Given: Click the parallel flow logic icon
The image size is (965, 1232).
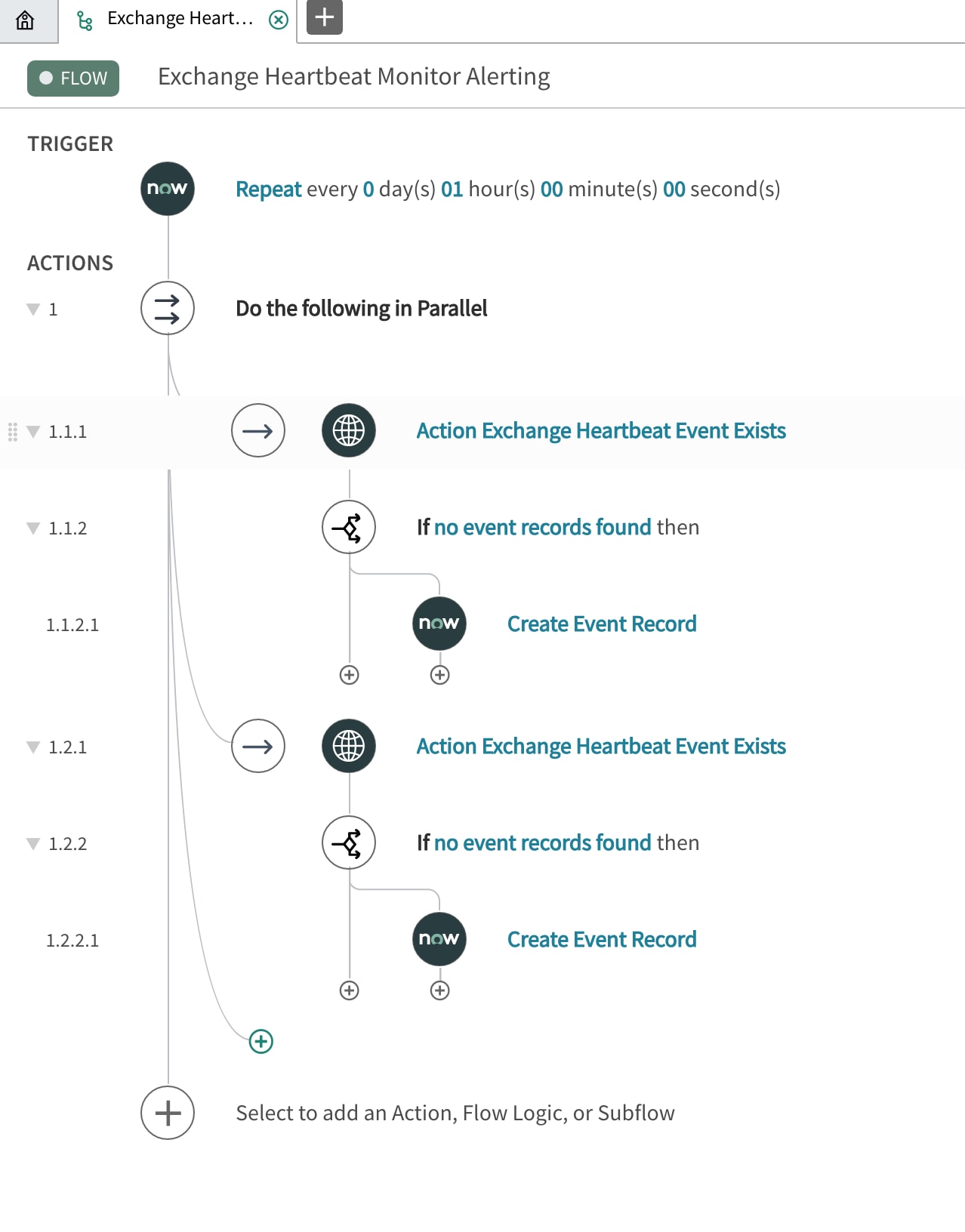Looking at the screenshot, I should pyautogui.click(x=168, y=308).
